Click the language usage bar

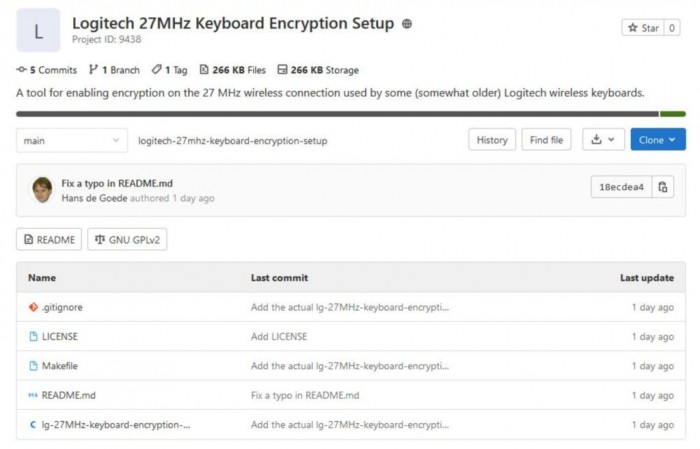(x=351, y=114)
